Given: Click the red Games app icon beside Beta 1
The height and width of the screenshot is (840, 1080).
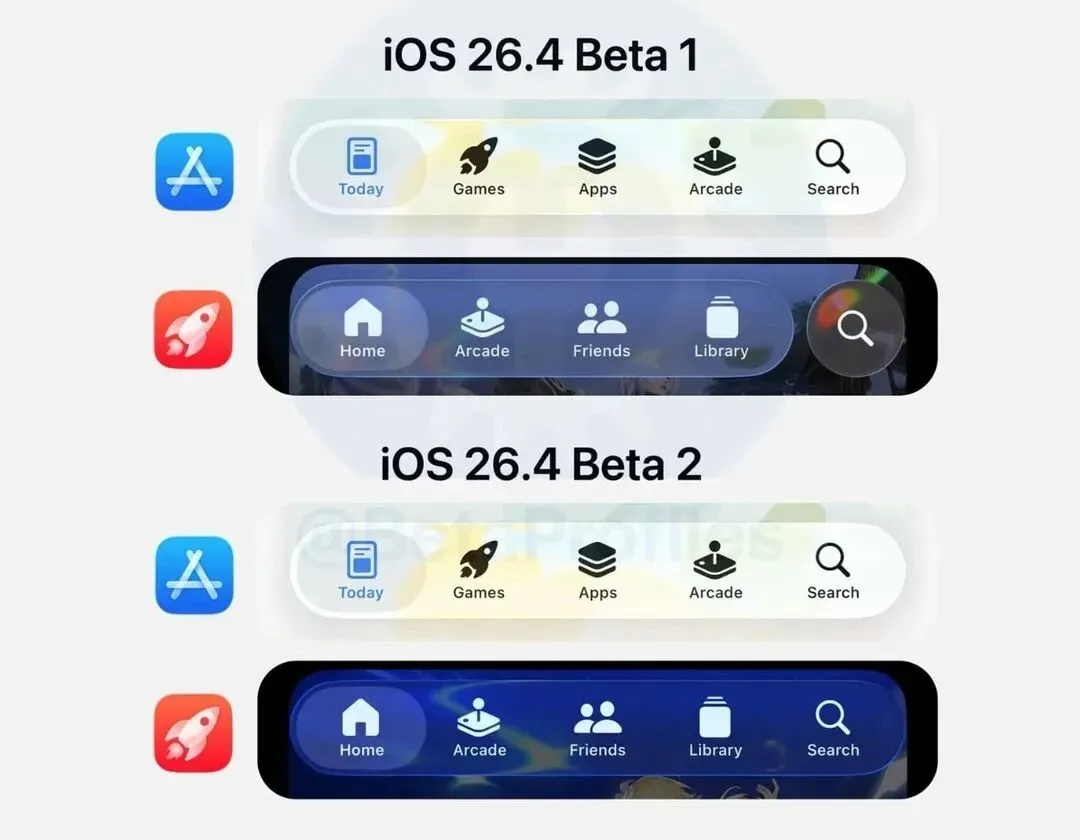Looking at the screenshot, I should (x=194, y=329).
